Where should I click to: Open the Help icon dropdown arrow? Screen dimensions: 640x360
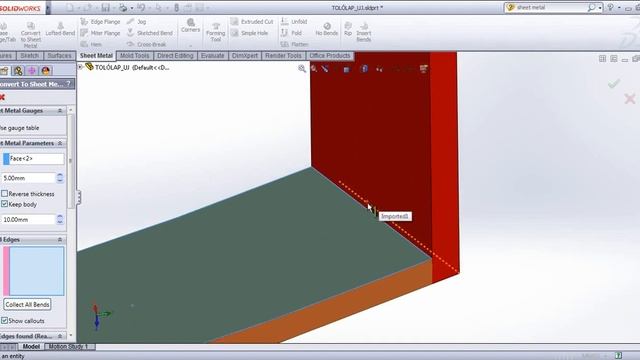click(x=619, y=8)
